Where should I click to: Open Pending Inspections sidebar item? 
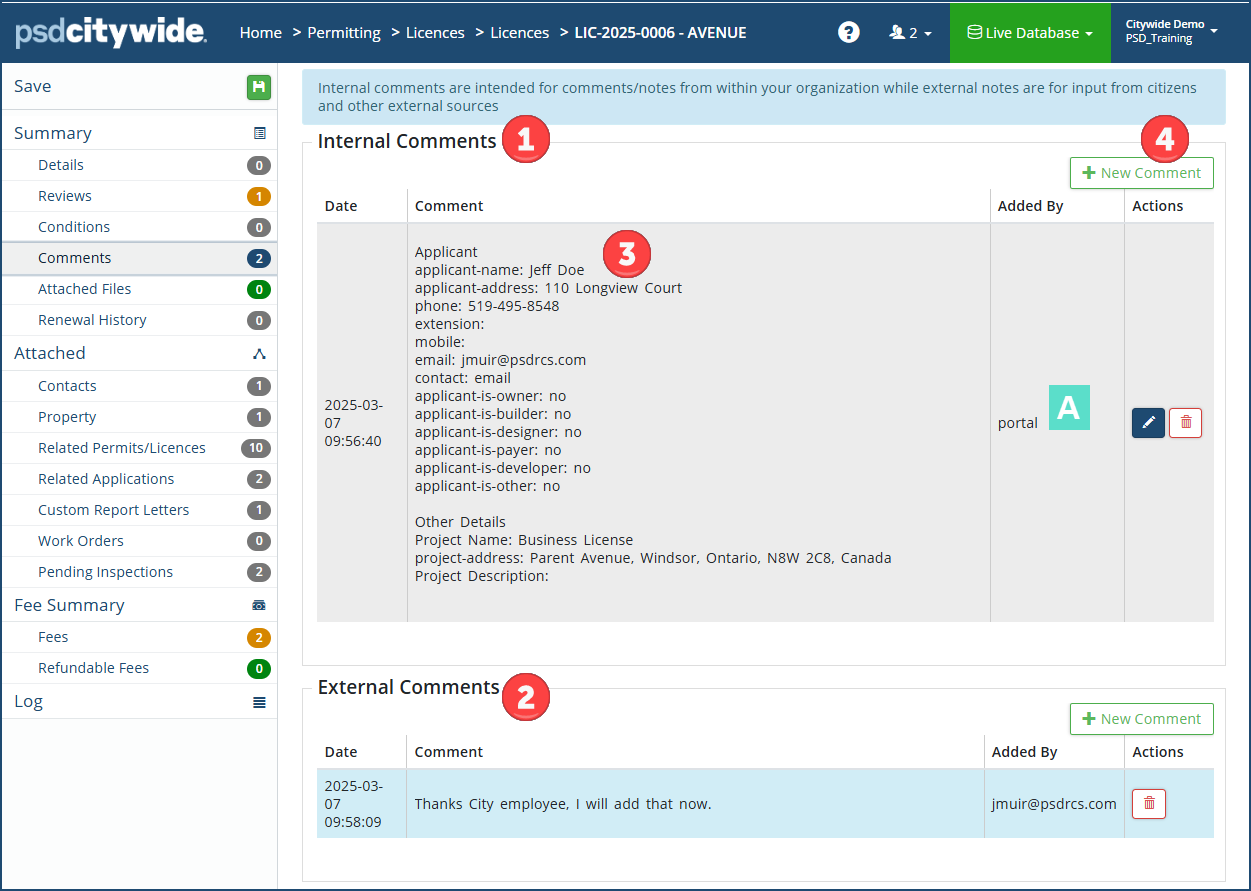139,572
